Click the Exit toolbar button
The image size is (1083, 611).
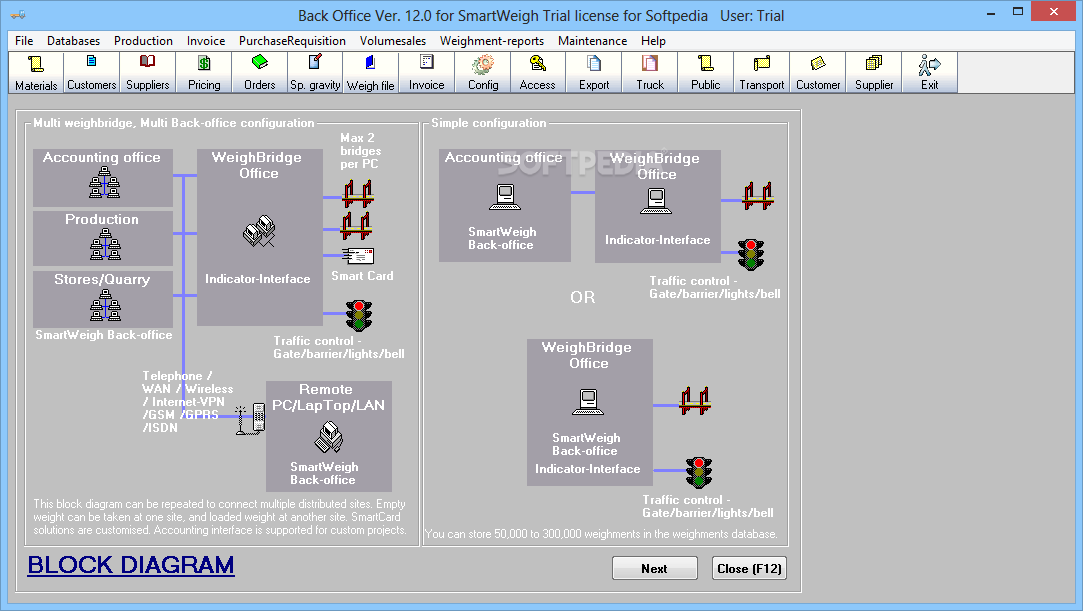coord(930,72)
